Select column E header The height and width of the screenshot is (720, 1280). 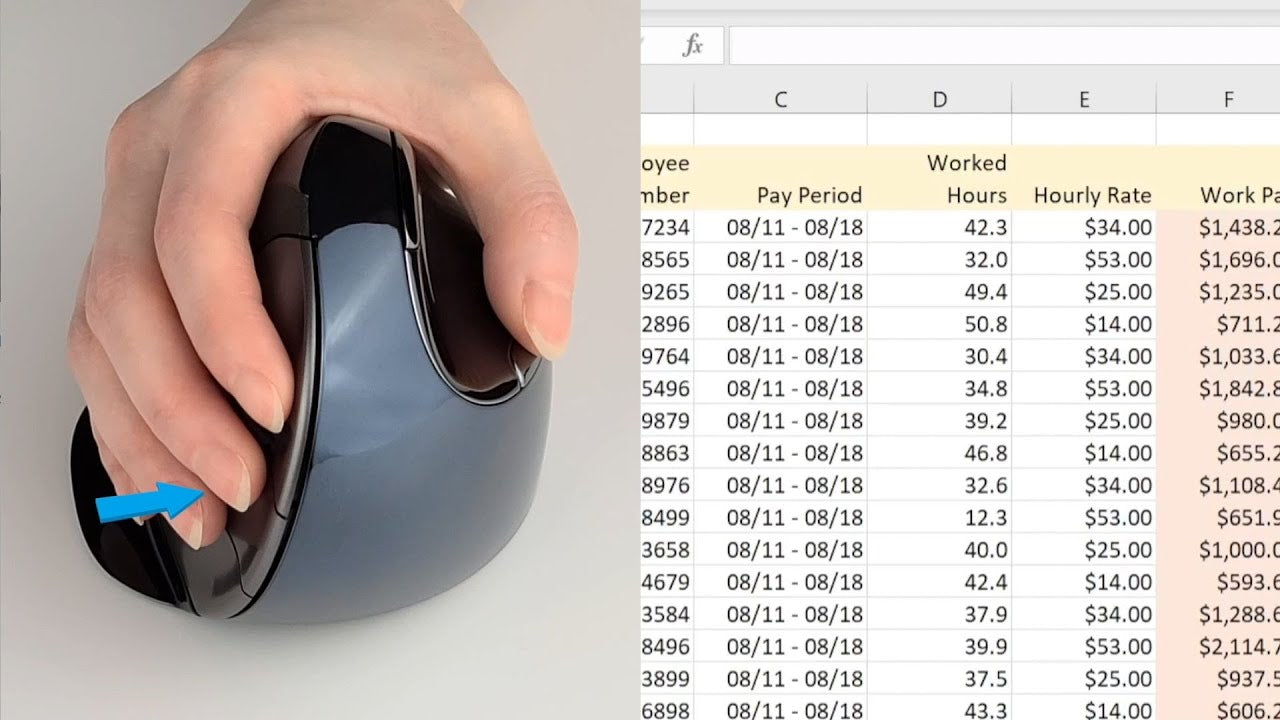pyautogui.click(x=1084, y=99)
